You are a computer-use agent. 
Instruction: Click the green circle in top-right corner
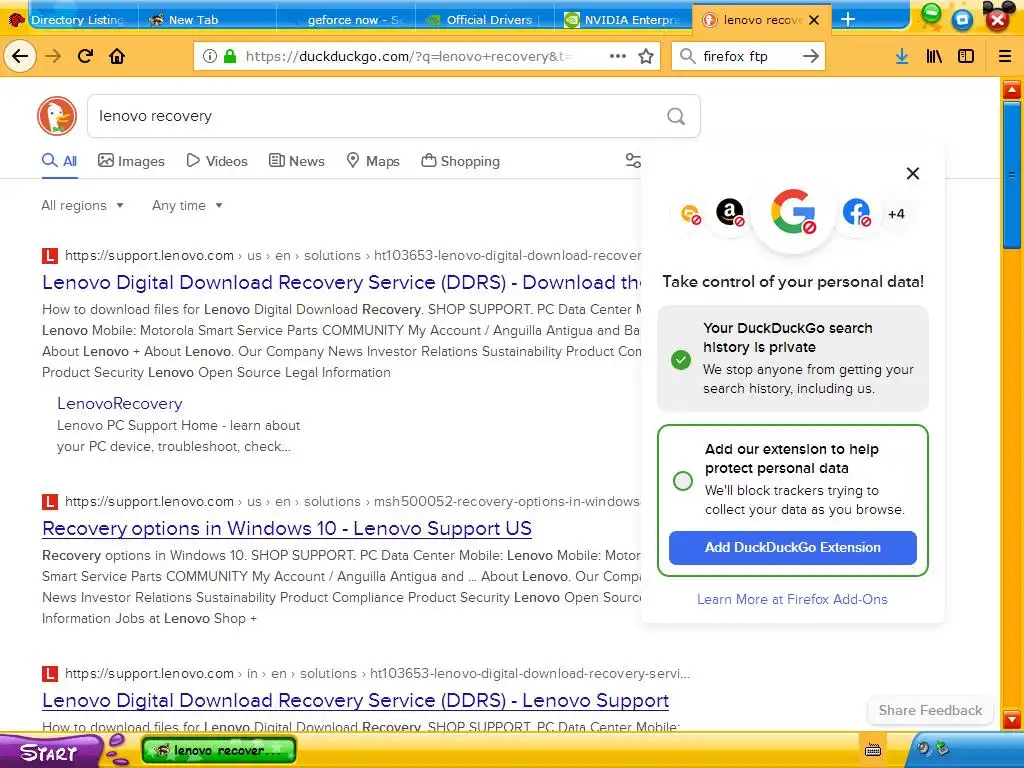click(931, 13)
